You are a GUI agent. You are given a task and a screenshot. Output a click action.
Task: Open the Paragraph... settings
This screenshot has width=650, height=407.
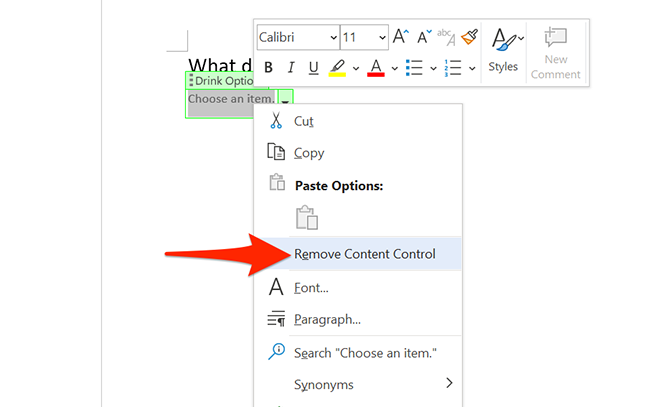(x=327, y=320)
